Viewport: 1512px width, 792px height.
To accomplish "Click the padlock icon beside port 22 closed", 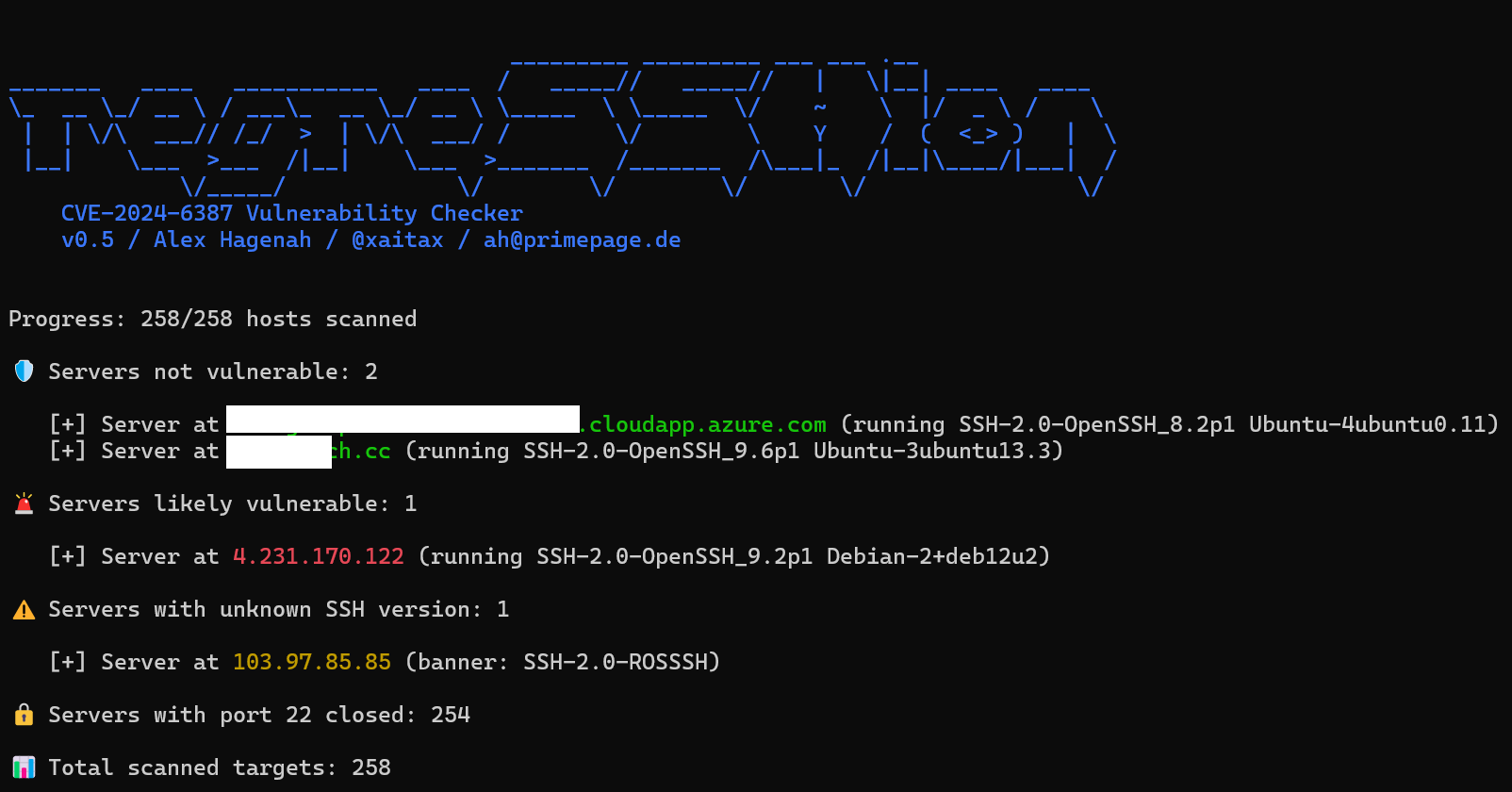I will click(24, 715).
